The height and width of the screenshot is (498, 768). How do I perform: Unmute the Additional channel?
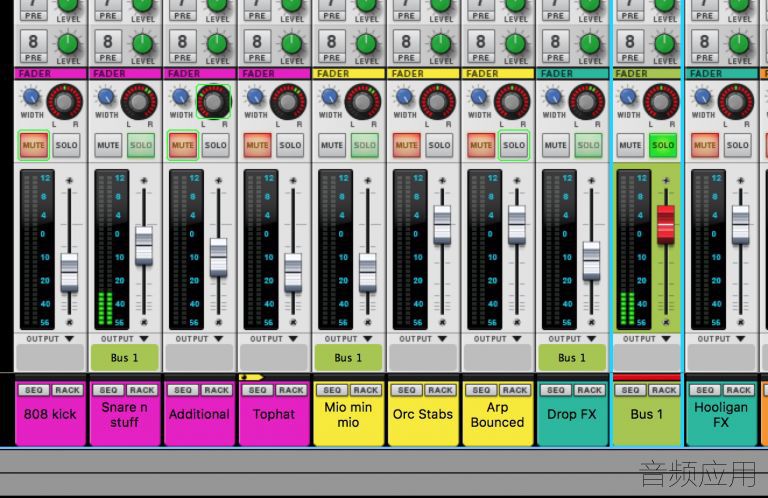tap(183, 145)
